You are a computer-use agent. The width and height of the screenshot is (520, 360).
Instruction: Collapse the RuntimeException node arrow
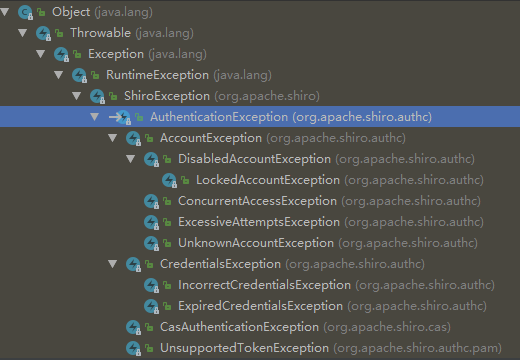[x=59, y=75]
